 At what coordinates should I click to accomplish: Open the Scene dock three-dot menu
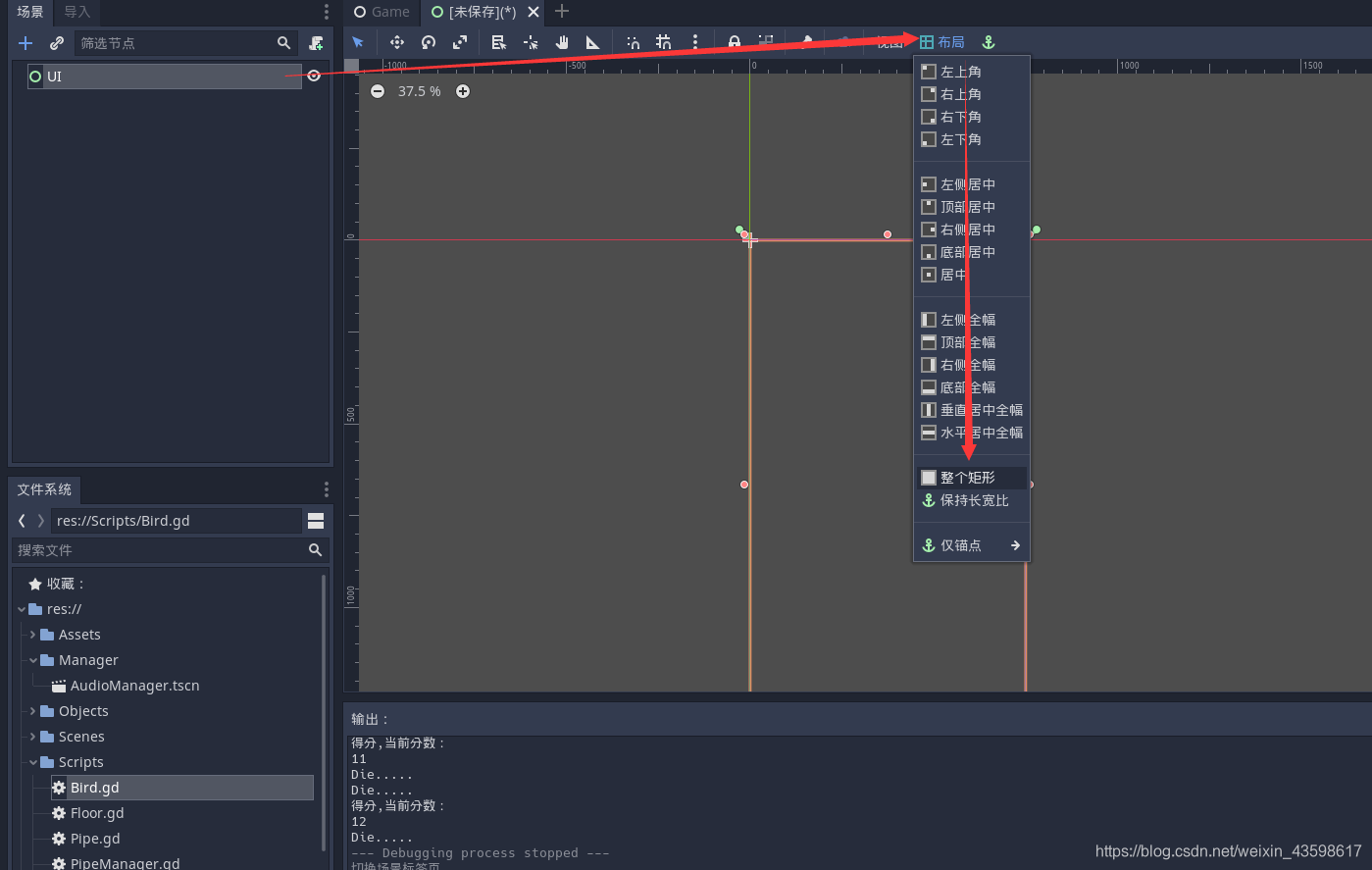point(327,12)
